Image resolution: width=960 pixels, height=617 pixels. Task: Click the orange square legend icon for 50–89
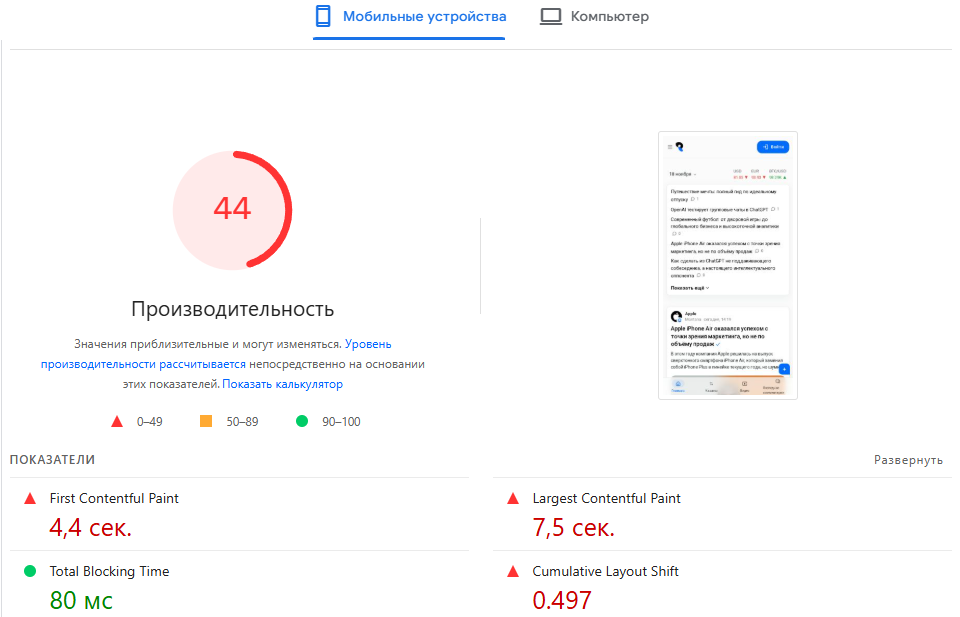[x=206, y=421]
